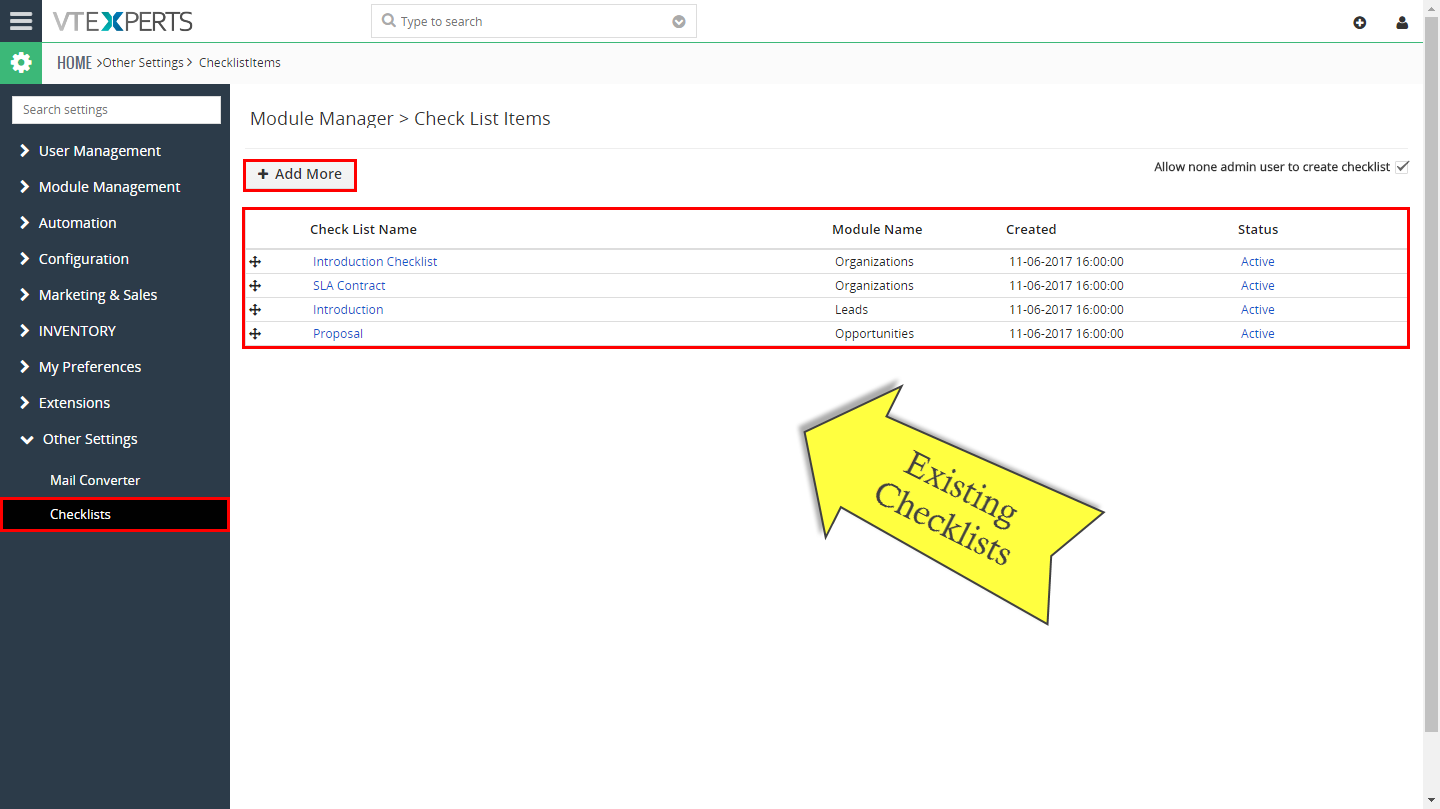The width and height of the screenshot is (1440, 809).
Task: Click Add More button
Action: pyautogui.click(x=300, y=174)
